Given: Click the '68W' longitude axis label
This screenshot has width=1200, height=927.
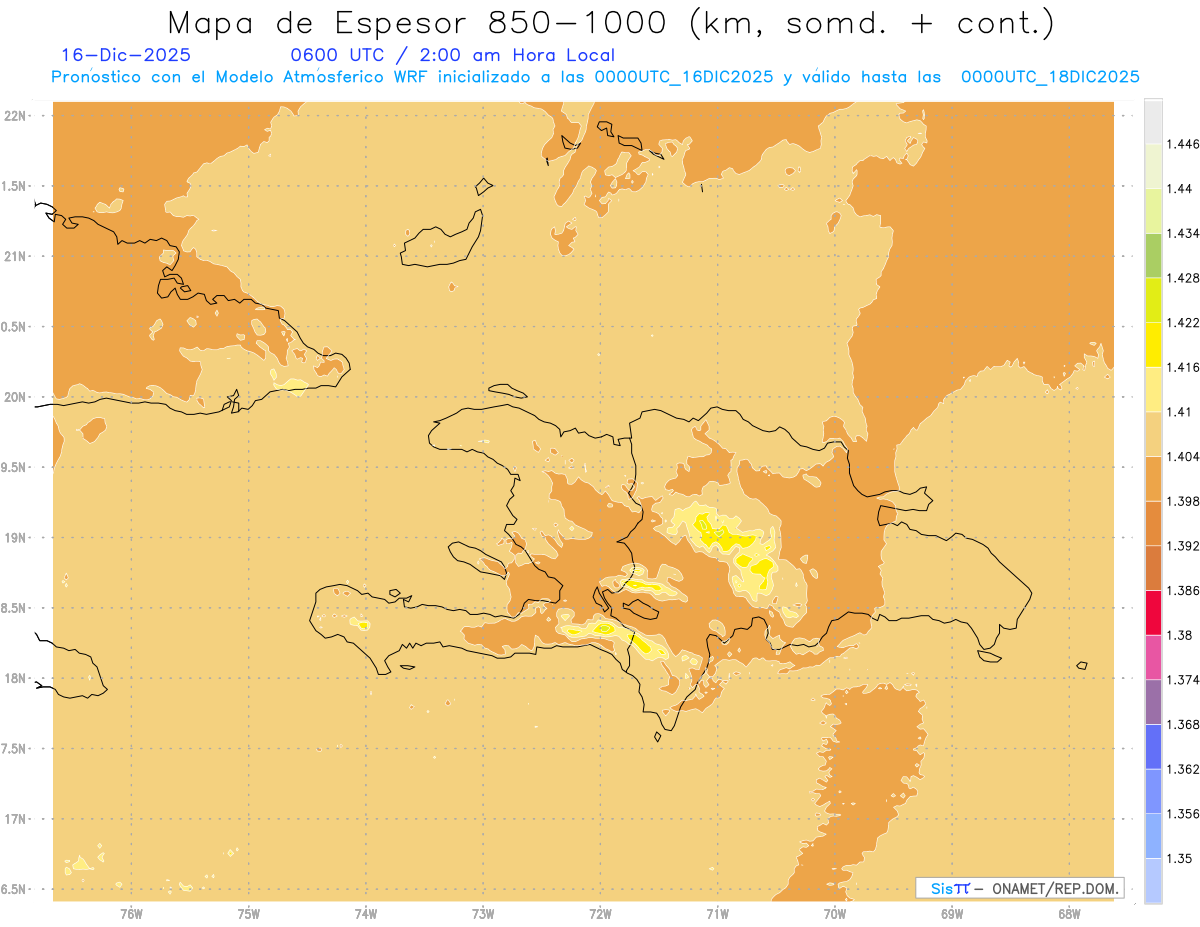Looking at the screenshot, I should [x=1069, y=913].
